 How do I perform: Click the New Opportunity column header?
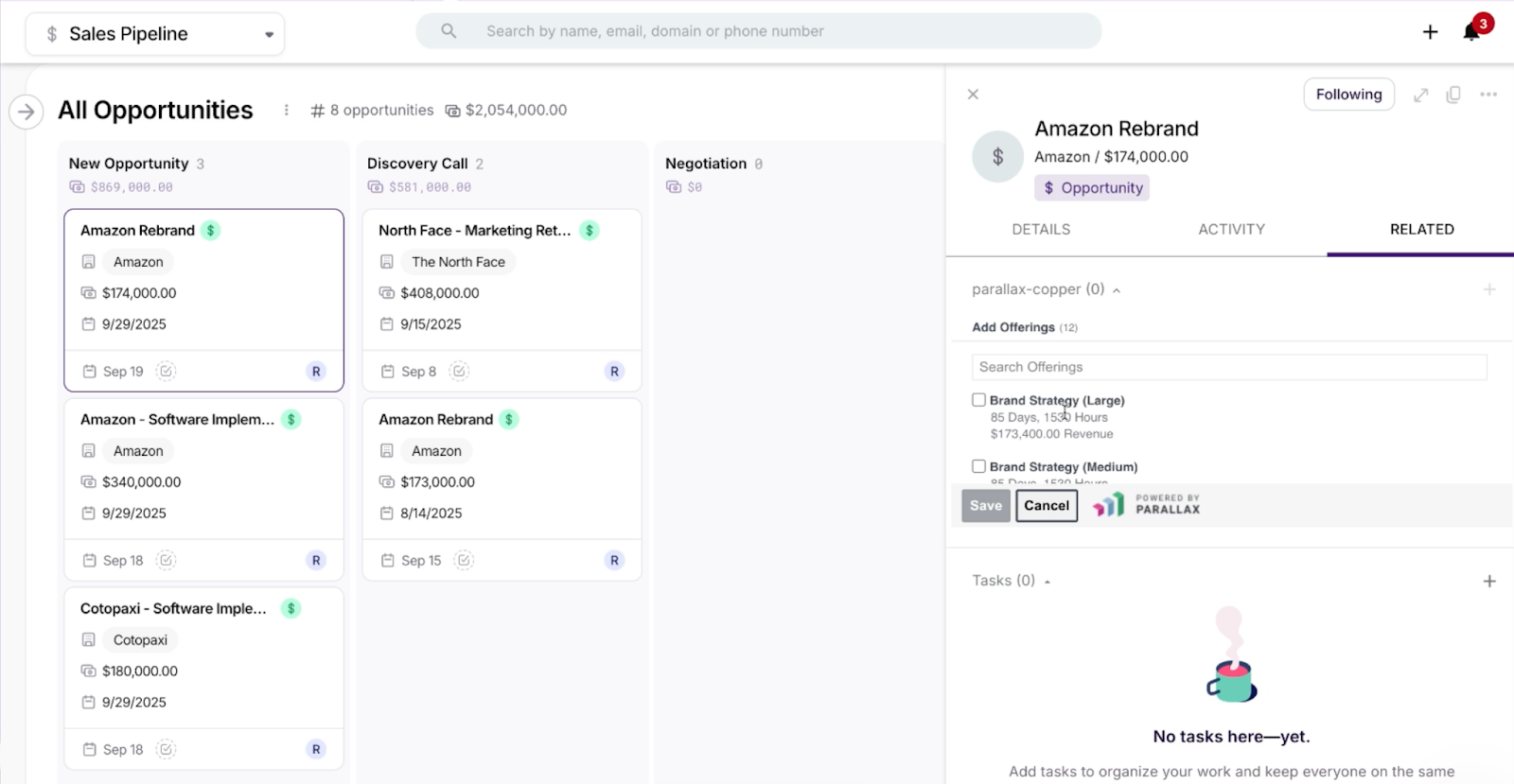(129, 164)
